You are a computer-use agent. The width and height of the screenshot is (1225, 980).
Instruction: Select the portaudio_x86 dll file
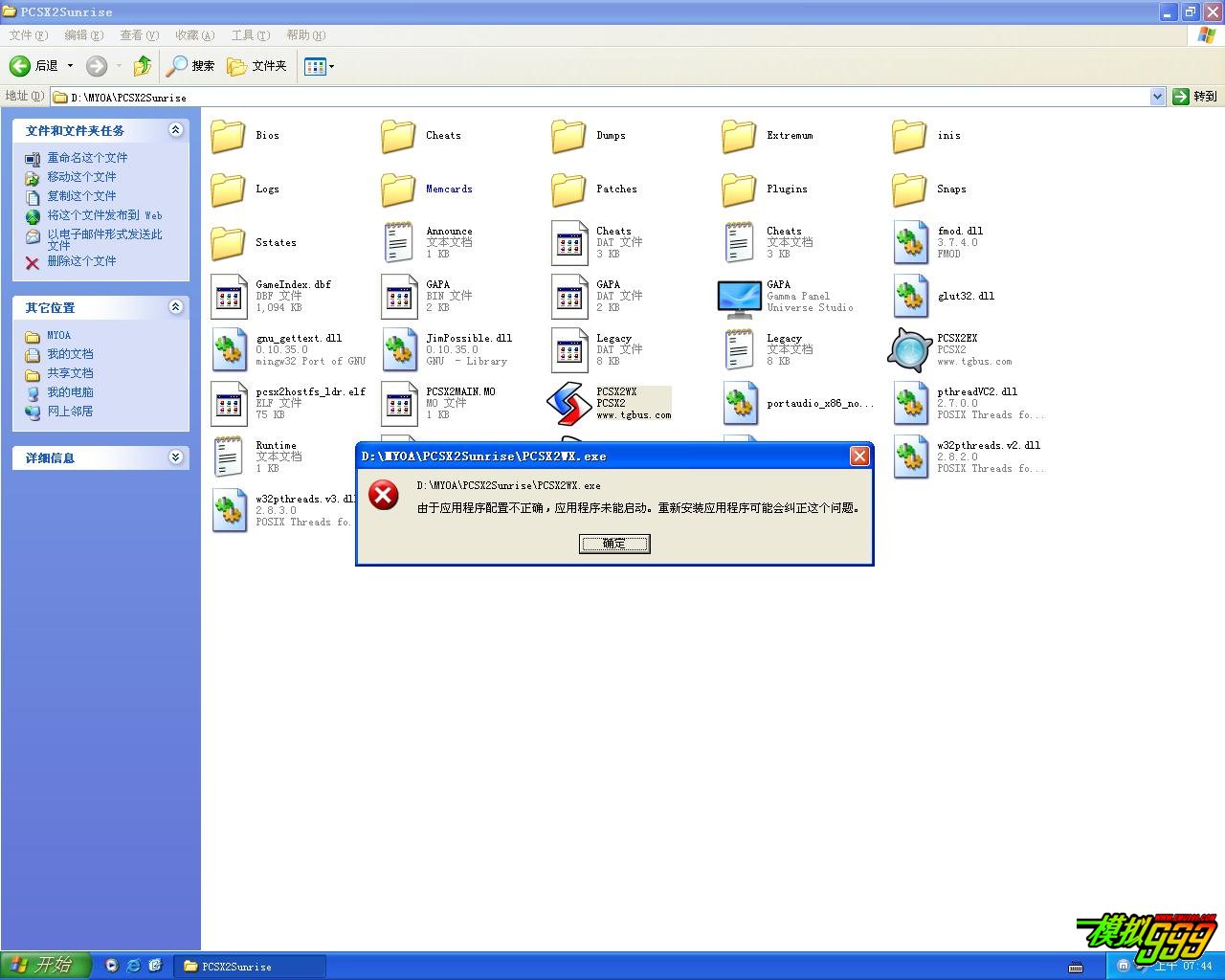739,403
